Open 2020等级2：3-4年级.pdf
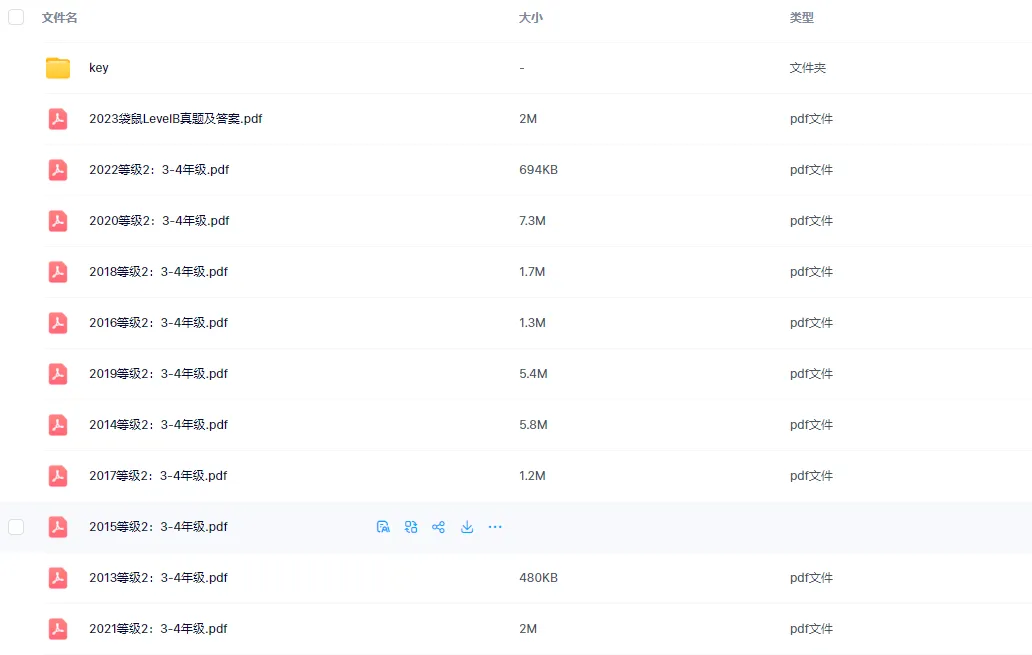 pos(159,221)
